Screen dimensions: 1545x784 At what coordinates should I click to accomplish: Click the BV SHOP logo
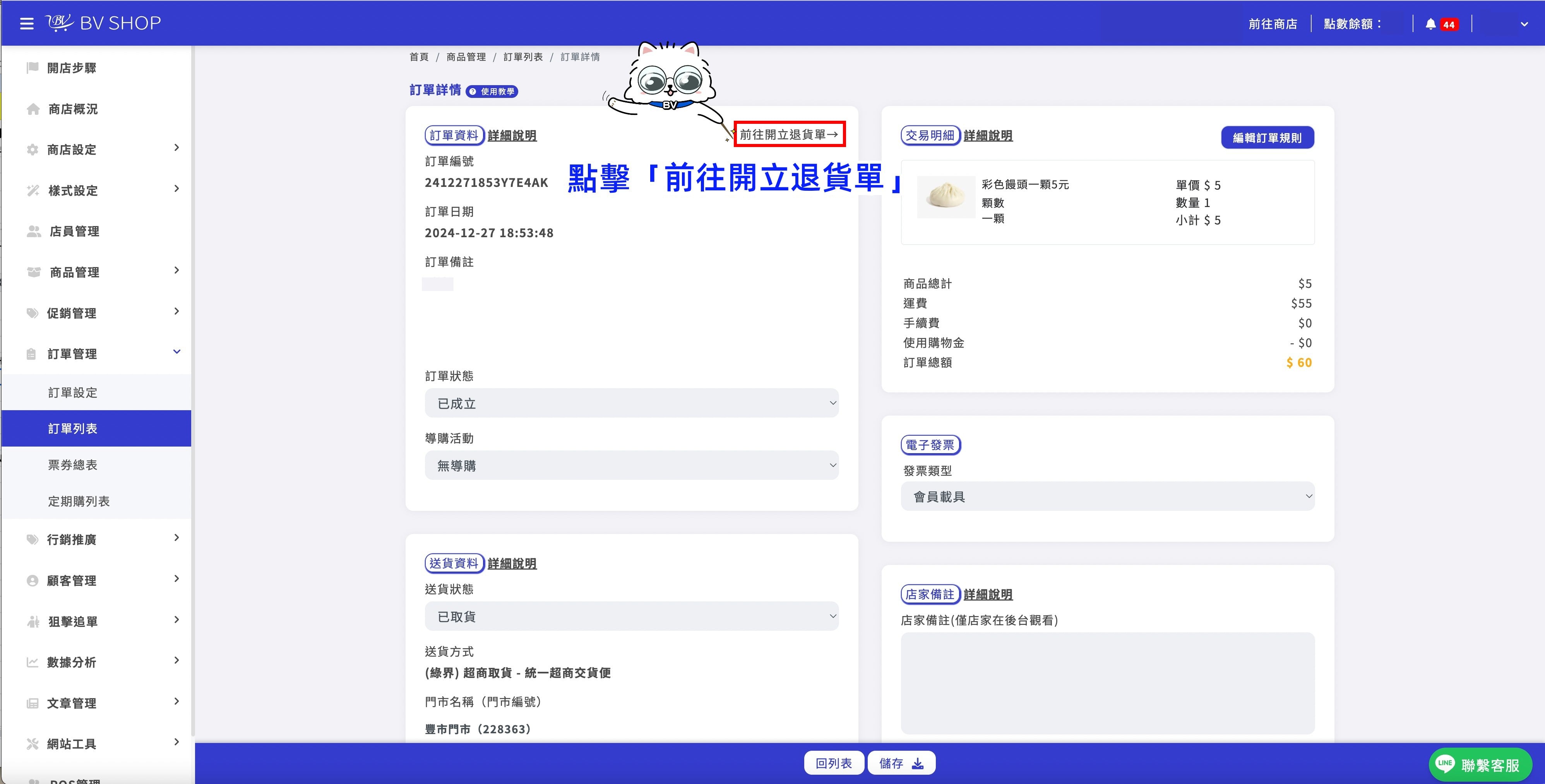(x=103, y=23)
